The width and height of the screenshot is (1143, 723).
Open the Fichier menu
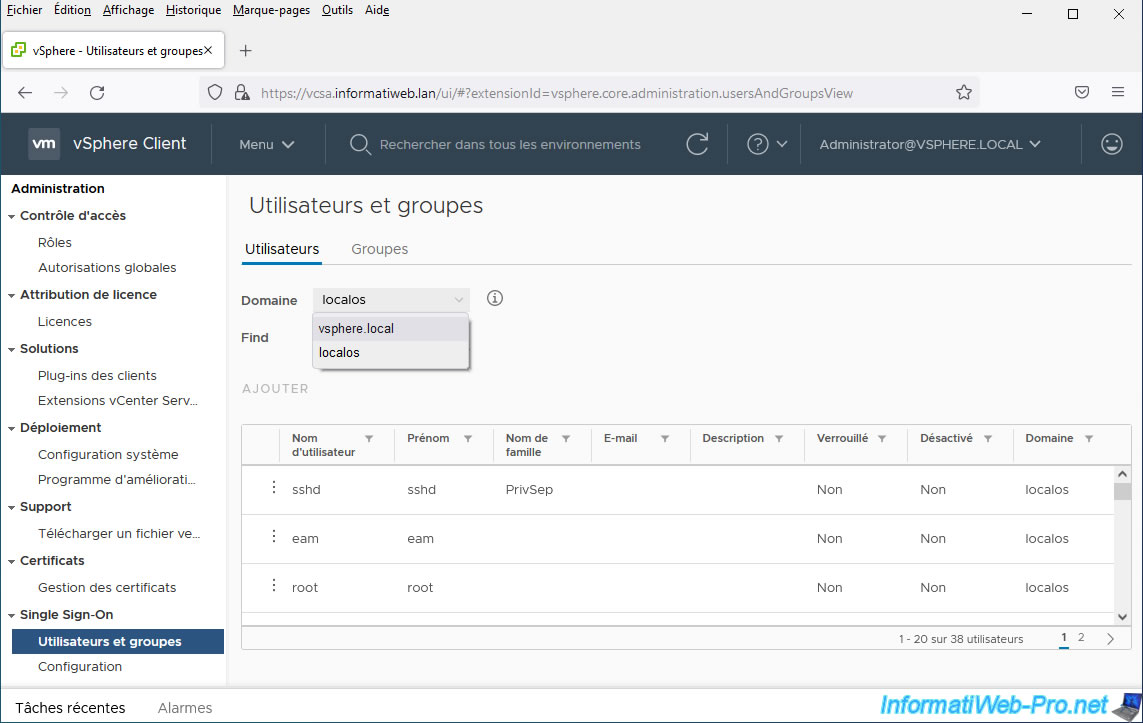point(24,10)
